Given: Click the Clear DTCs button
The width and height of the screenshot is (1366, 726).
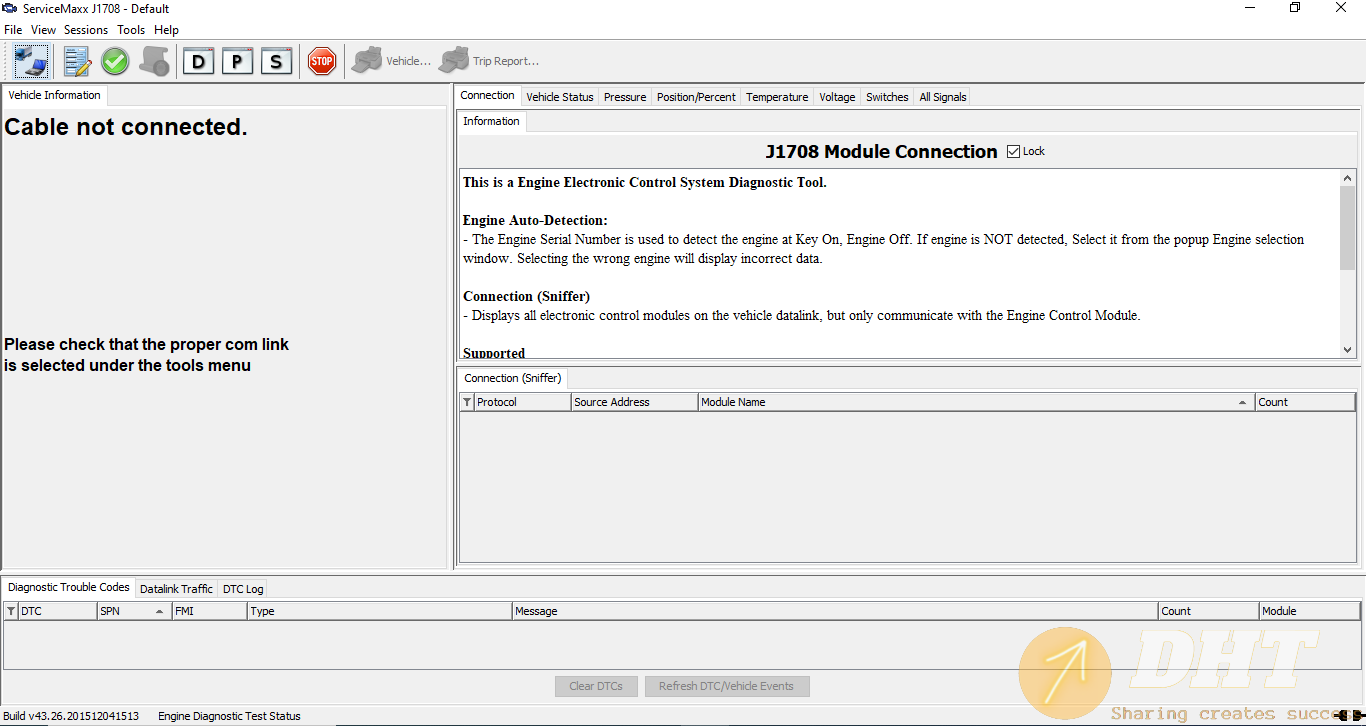Looking at the screenshot, I should [596, 686].
